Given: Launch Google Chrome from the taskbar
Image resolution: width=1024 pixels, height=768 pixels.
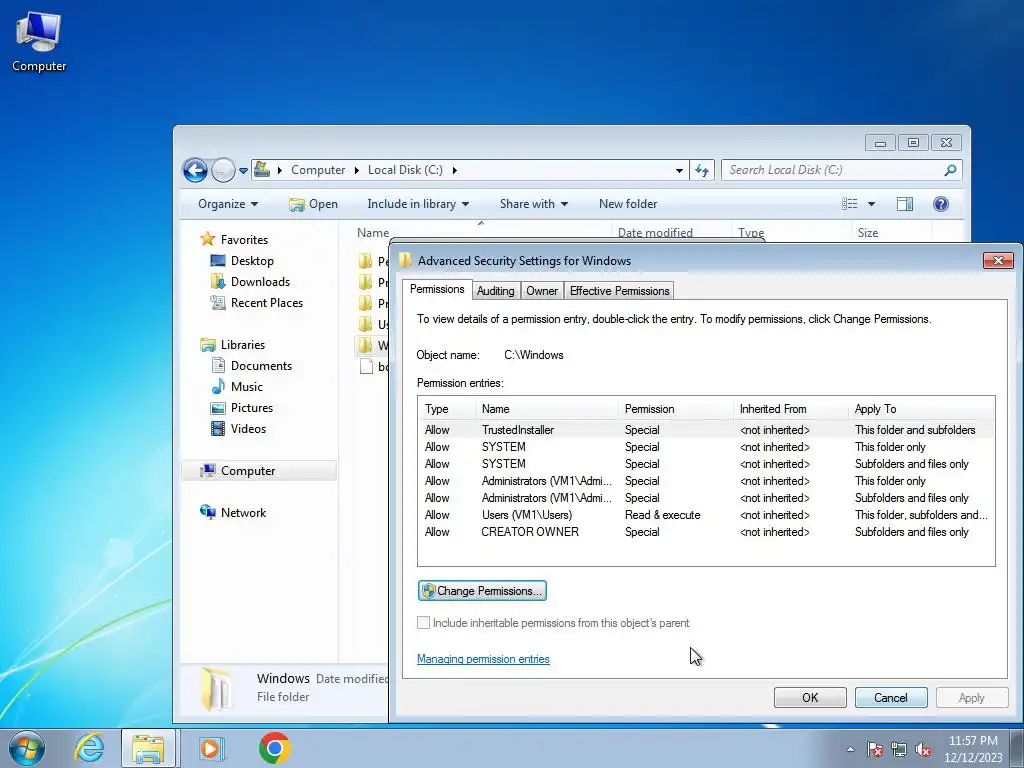Looking at the screenshot, I should 274,748.
